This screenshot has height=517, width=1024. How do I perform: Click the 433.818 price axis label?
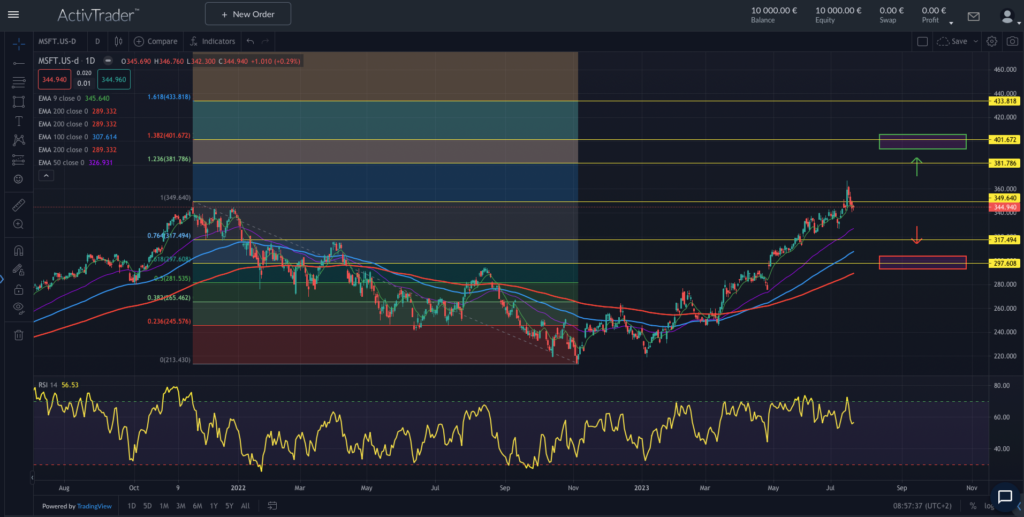pyautogui.click(x=1005, y=101)
